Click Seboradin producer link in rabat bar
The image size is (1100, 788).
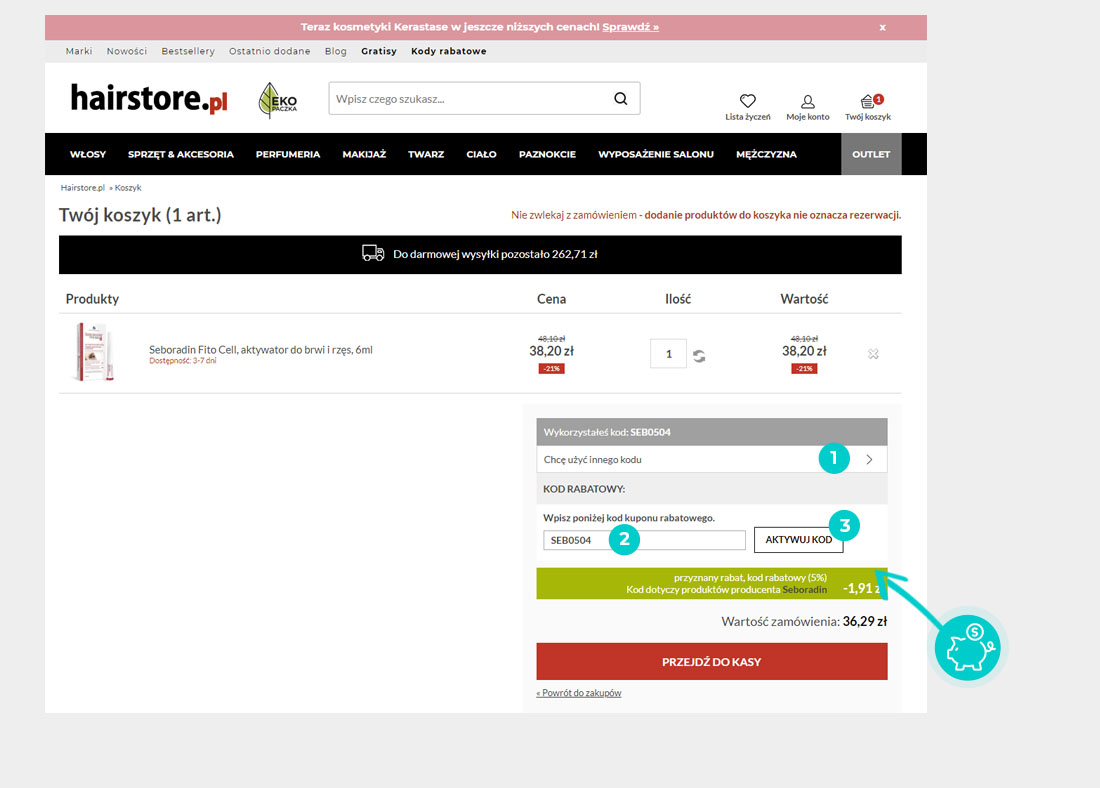[805, 590]
